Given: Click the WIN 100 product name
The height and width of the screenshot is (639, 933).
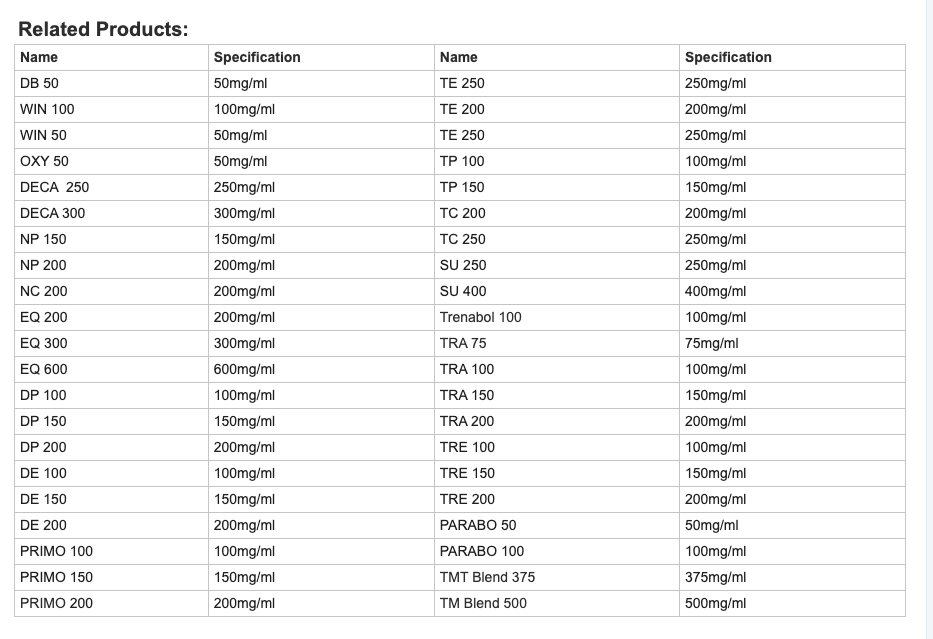Looking at the screenshot, I should click(x=47, y=109).
